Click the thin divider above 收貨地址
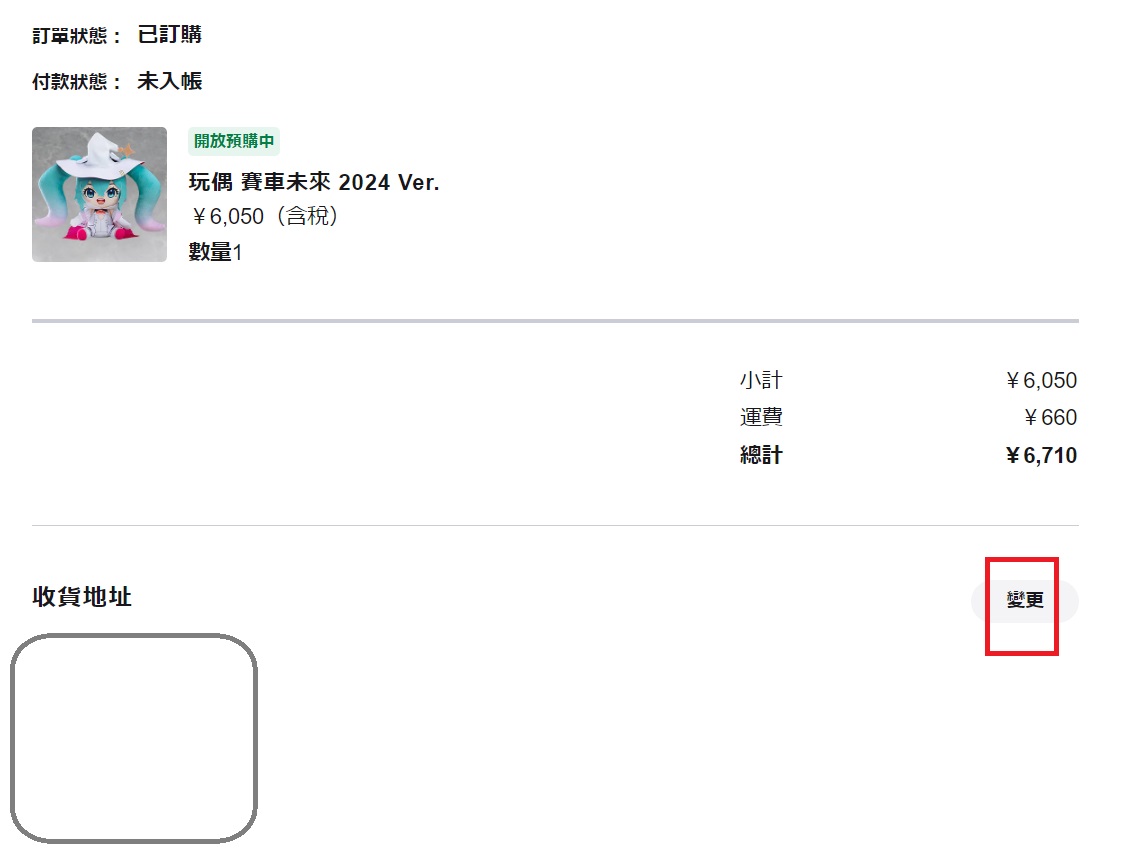Screen dimensions: 1143x859 pos(555,525)
